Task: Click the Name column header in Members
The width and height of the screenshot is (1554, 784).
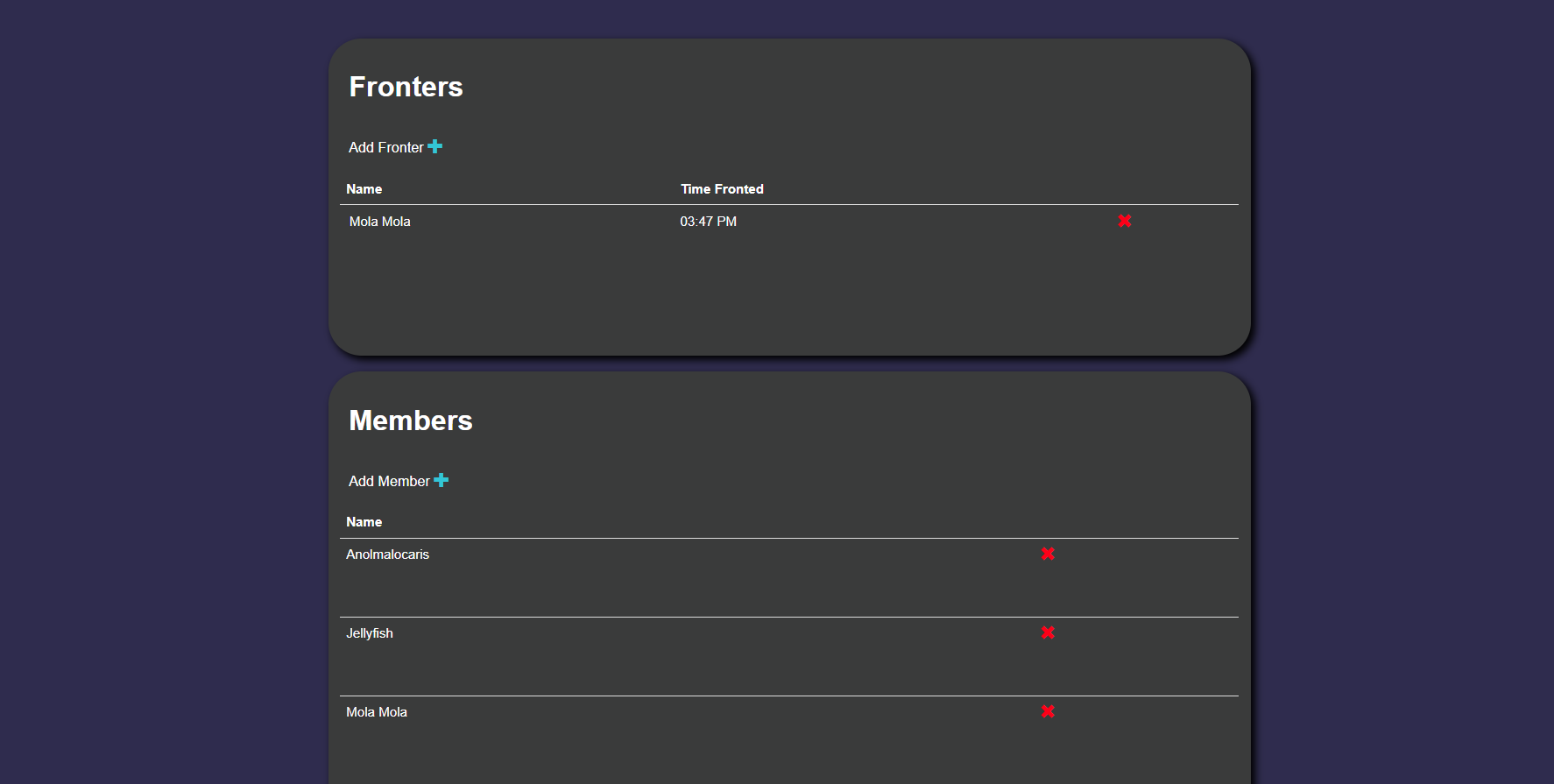Action: click(364, 522)
